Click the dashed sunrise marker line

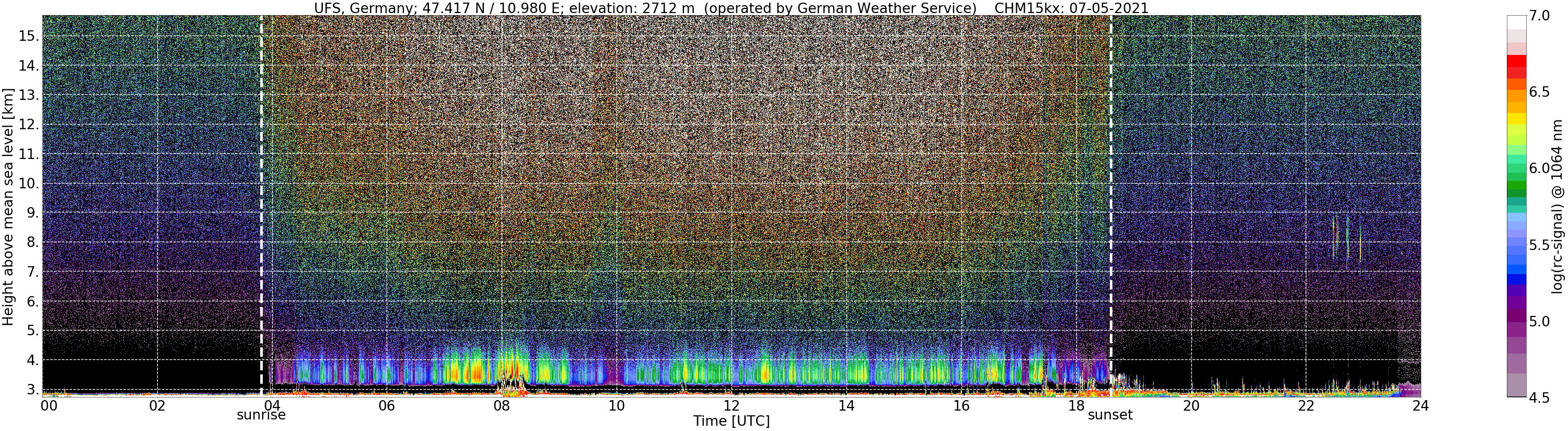[261, 206]
